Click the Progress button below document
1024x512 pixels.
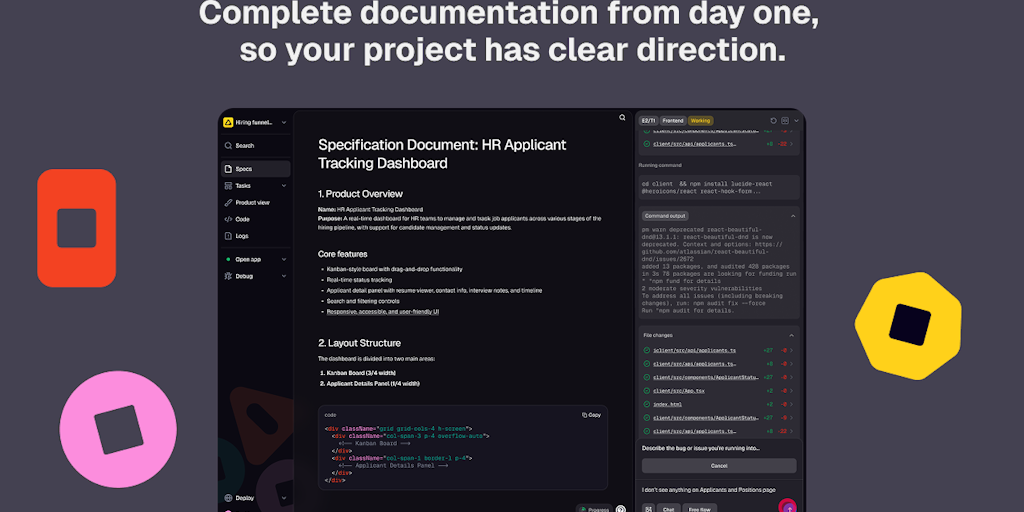click(594, 509)
